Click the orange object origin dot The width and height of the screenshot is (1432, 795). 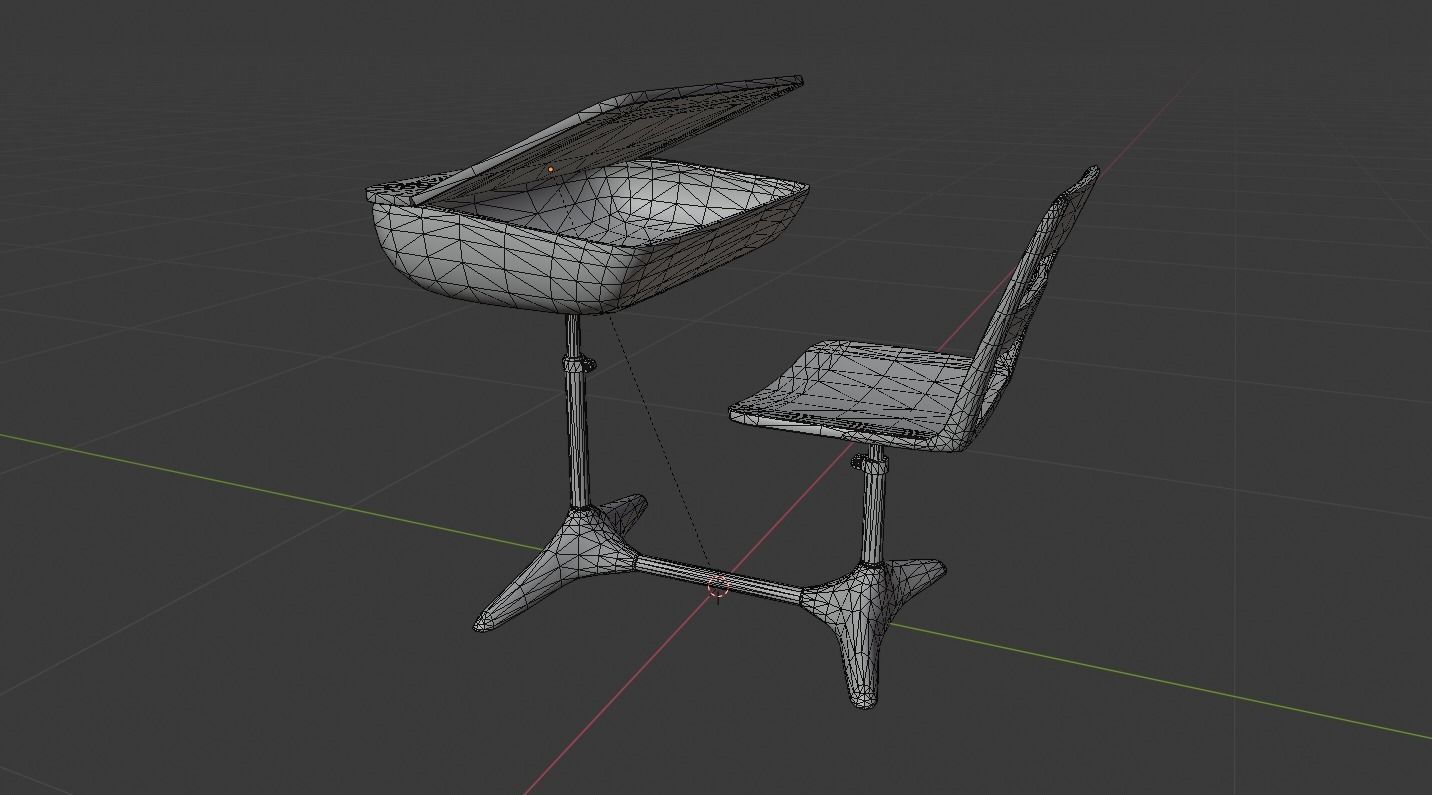pyautogui.click(x=551, y=170)
